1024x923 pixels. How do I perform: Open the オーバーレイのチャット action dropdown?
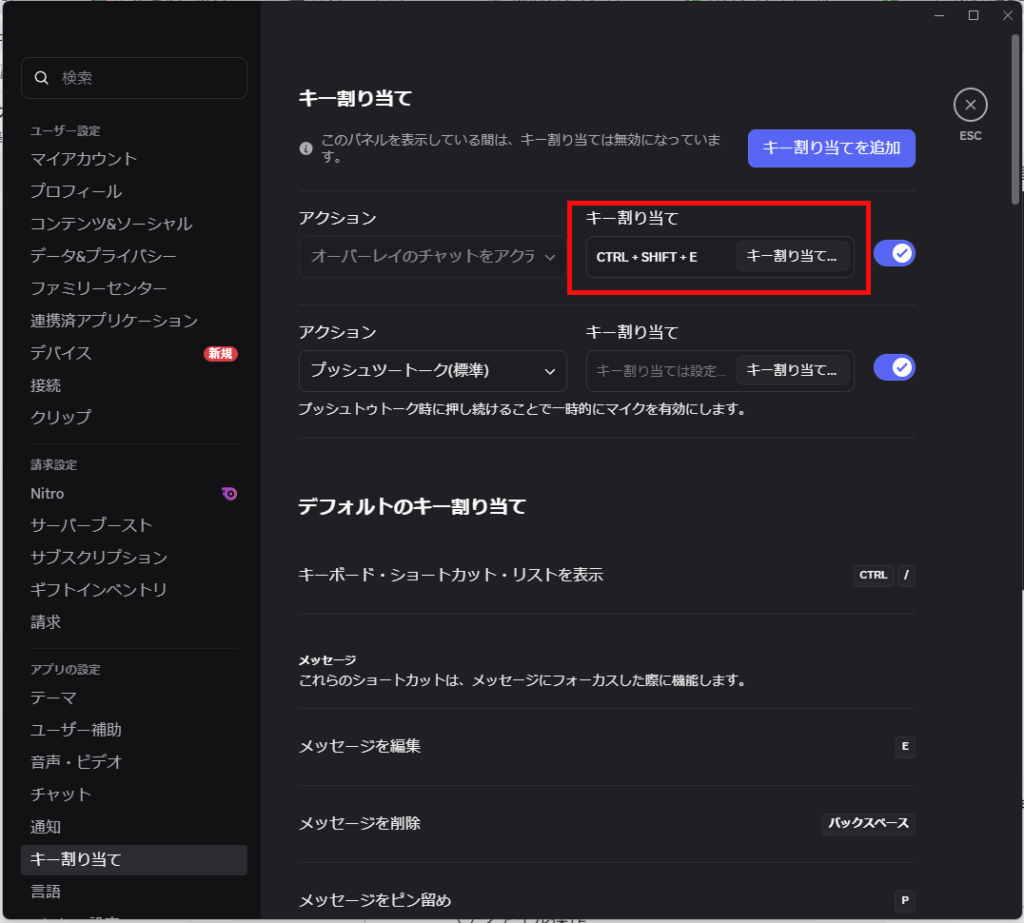point(432,257)
